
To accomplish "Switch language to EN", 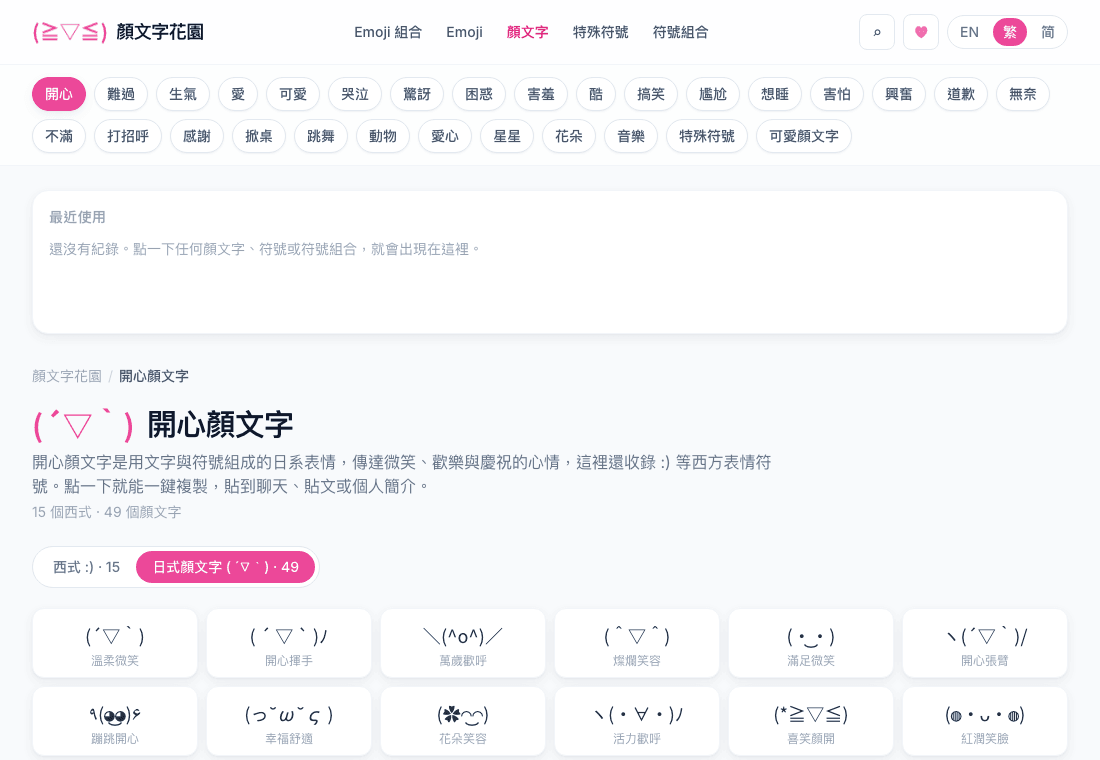I will click(x=969, y=32).
